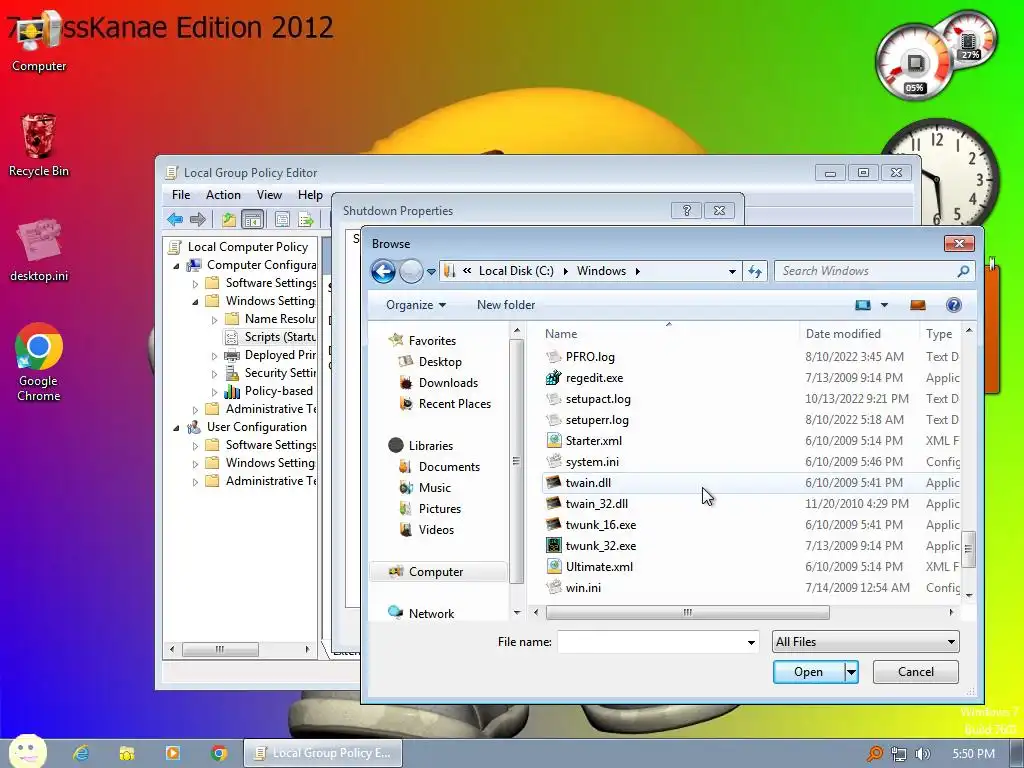Select Computer in navigation pane

(436, 571)
